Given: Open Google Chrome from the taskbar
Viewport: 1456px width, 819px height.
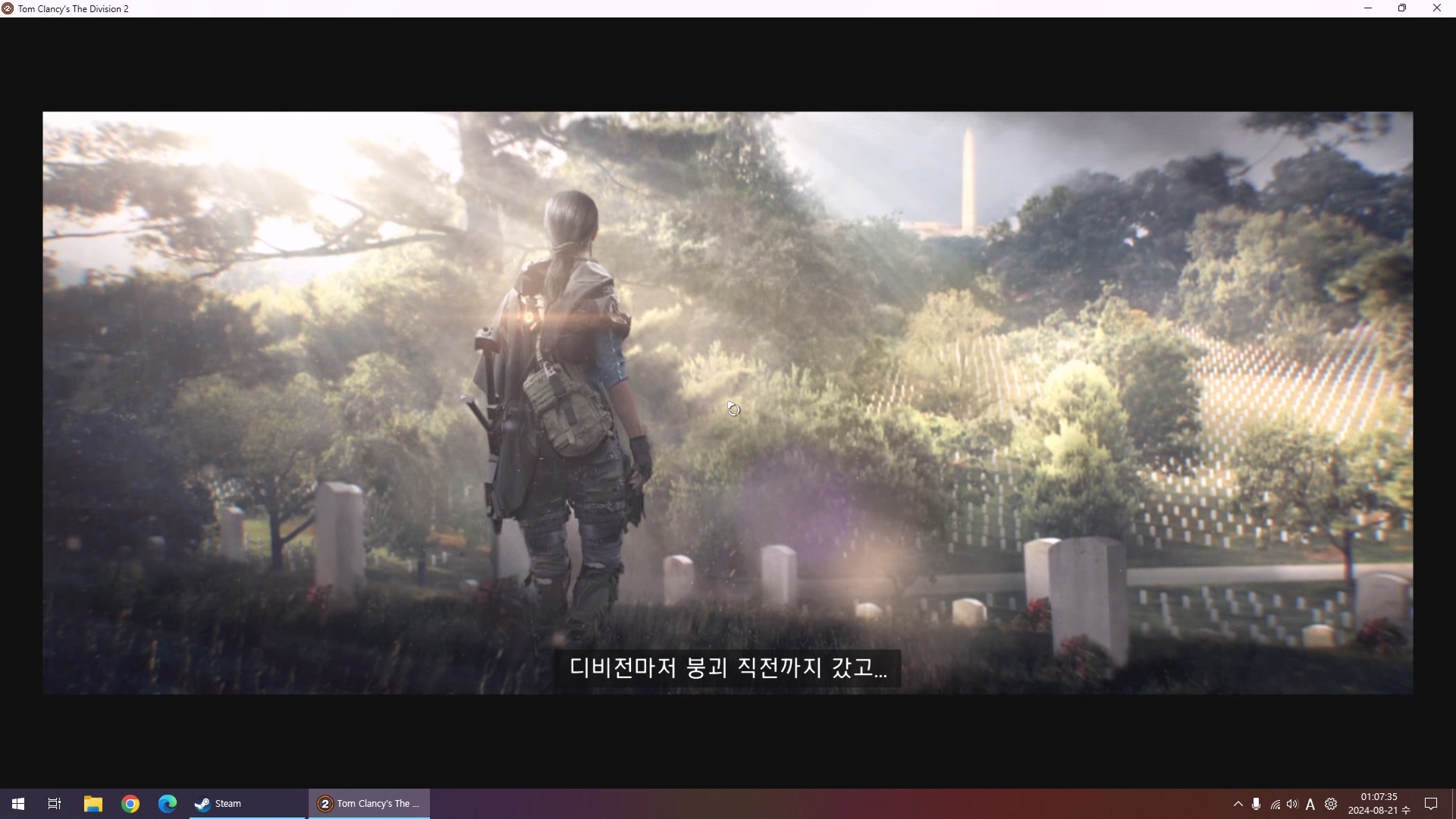Looking at the screenshot, I should 130,804.
